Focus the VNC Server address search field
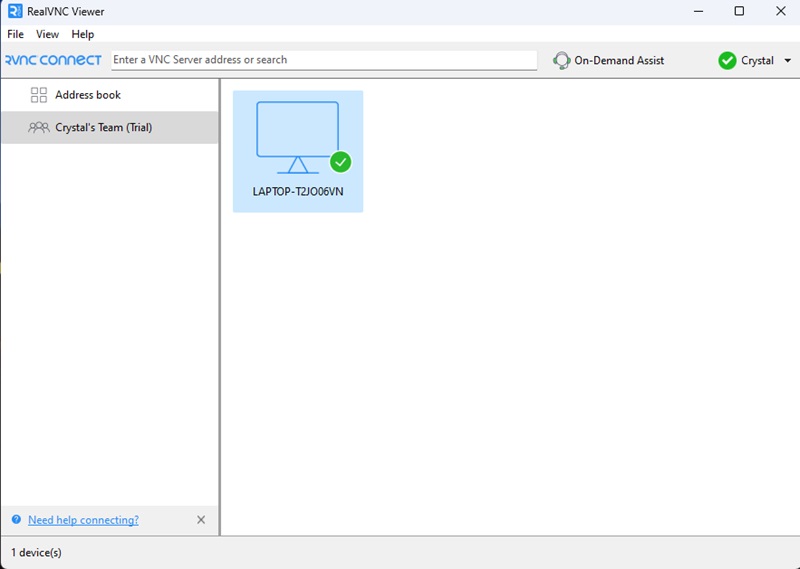The image size is (800, 569). pos(324,60)
